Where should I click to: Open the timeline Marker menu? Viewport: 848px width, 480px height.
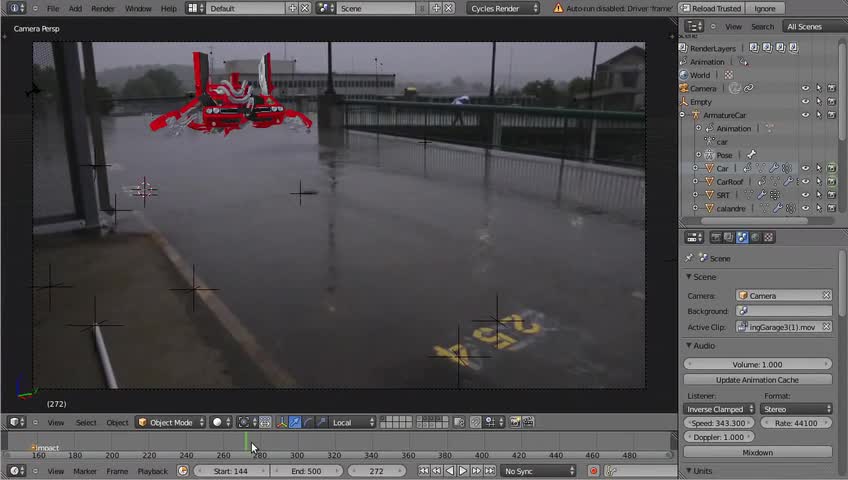(x=85, y=471)
